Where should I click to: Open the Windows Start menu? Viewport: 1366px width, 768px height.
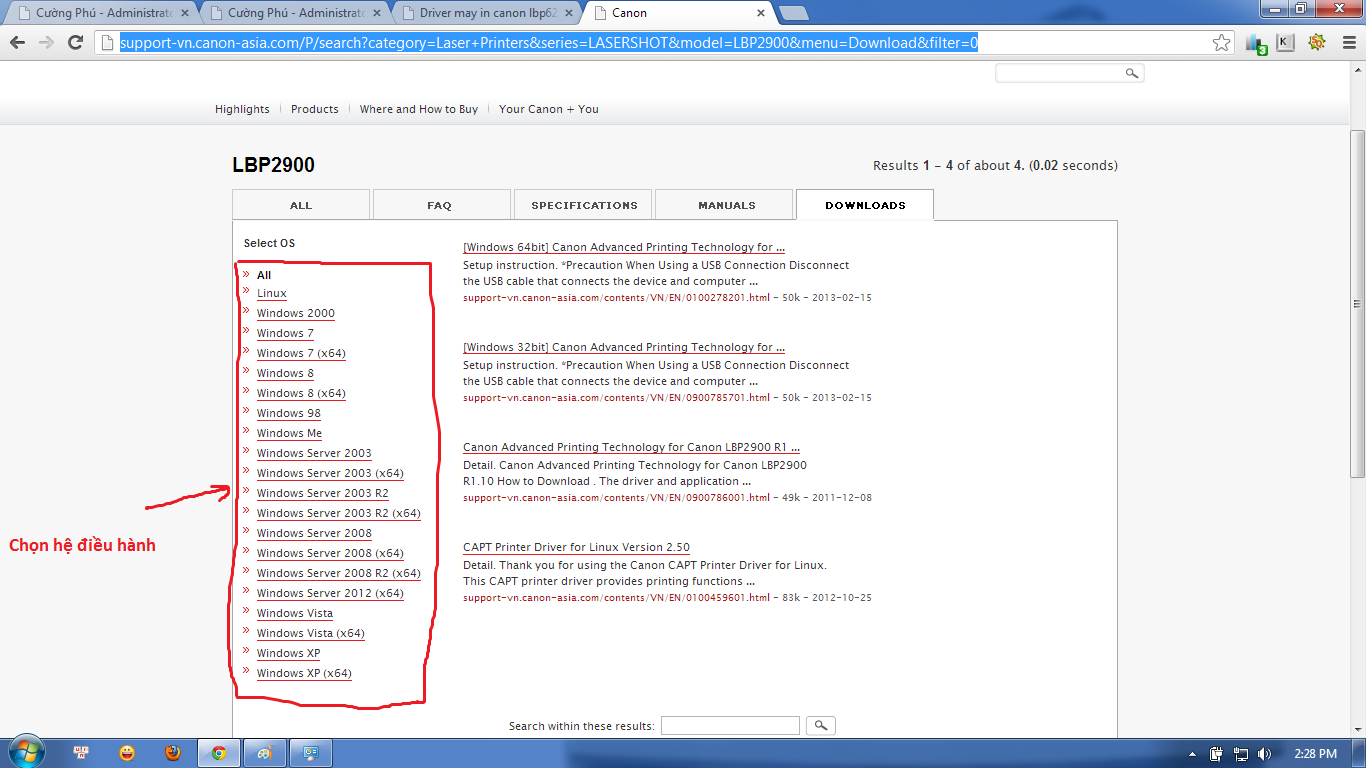25,752
